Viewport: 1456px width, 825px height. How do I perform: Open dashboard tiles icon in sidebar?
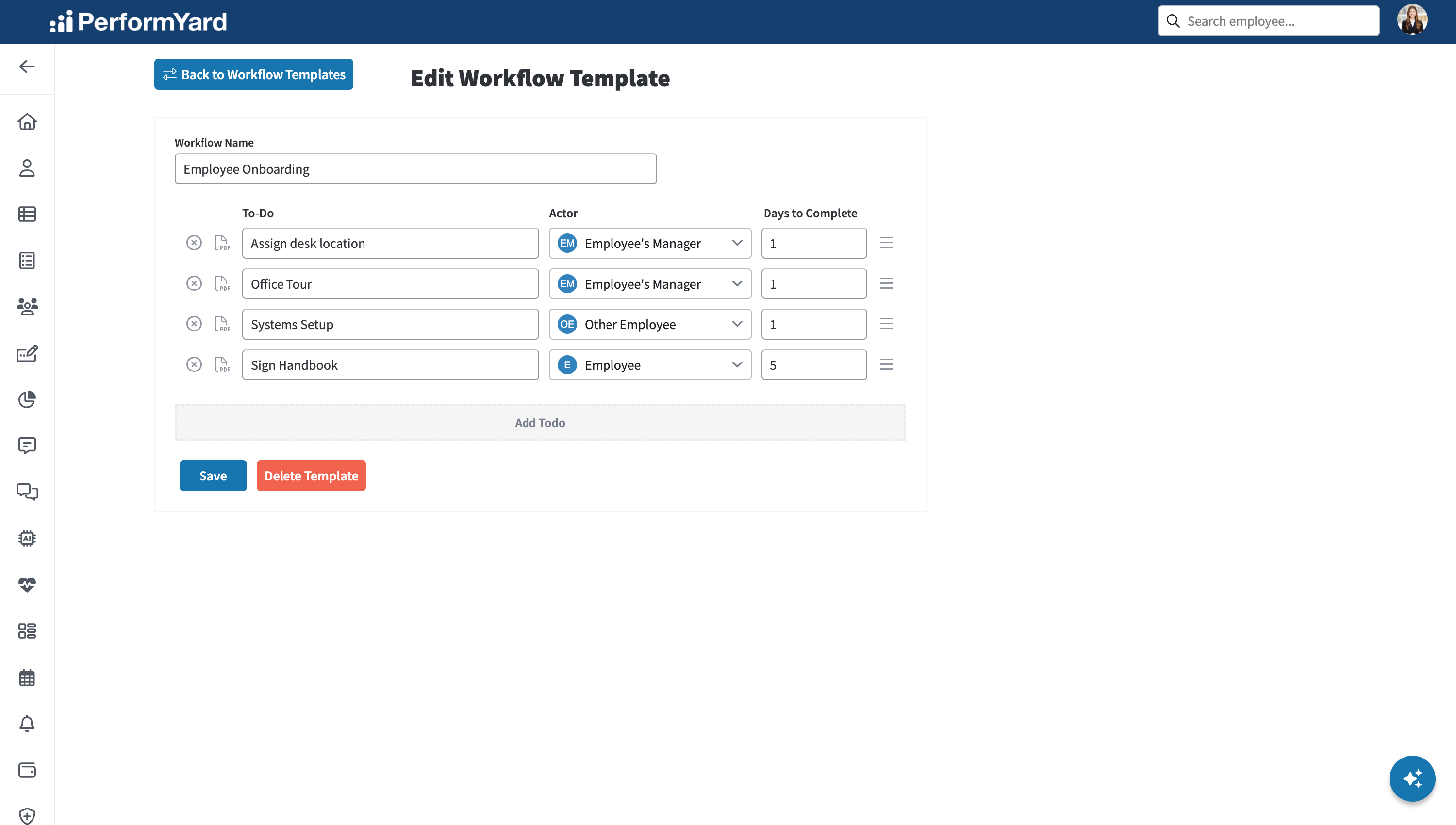pos(27,631)
